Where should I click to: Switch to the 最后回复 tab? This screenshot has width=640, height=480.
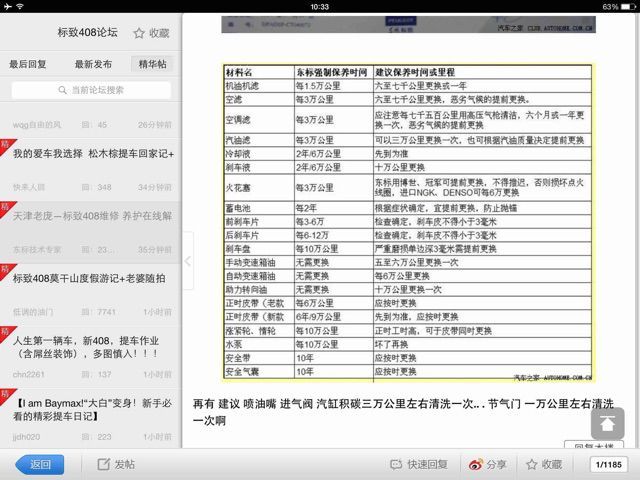[28, 64]
